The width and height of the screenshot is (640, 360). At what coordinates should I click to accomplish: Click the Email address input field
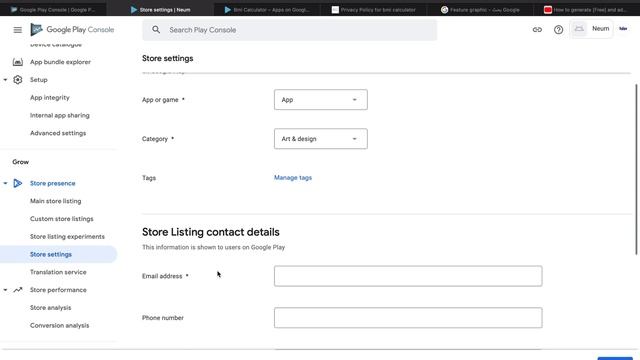coord(408,276)
